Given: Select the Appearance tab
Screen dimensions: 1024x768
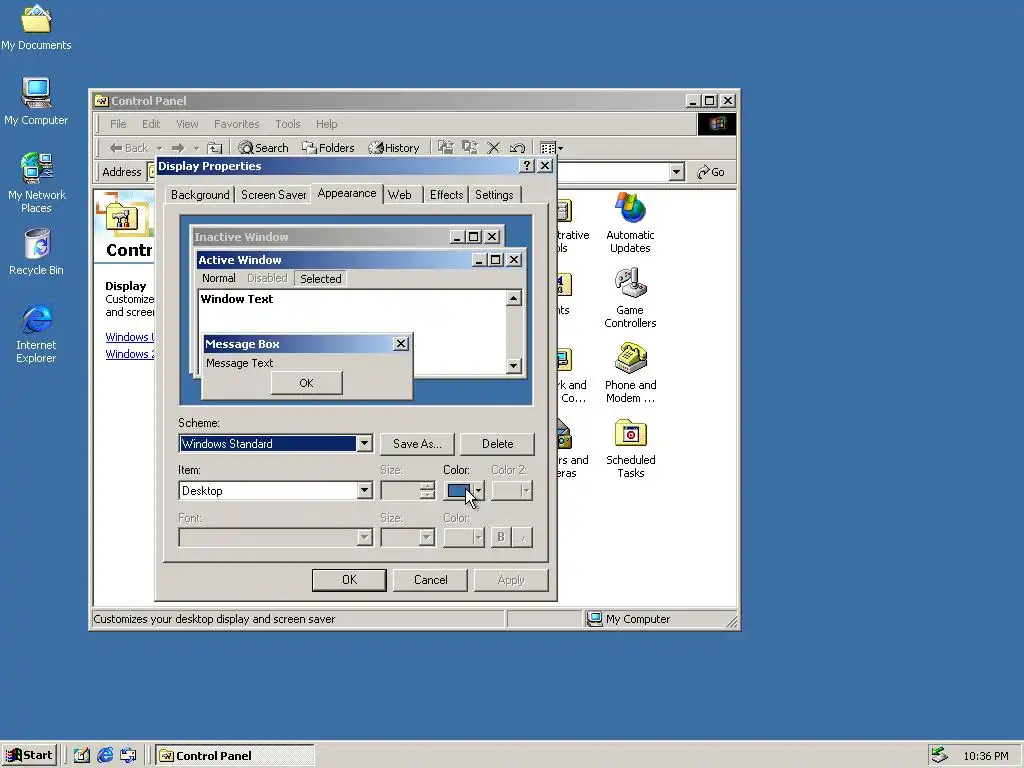Looking at the screenshot, I should pos(347,193).
